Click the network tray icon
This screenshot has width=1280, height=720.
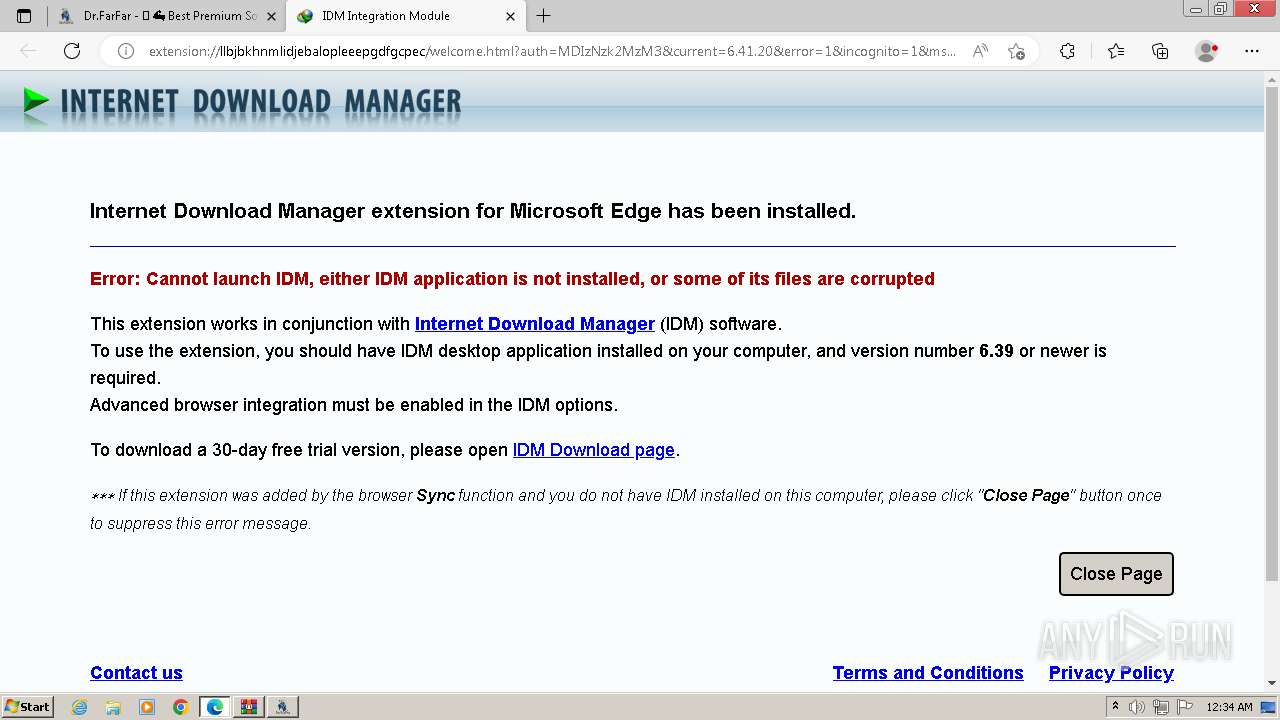click(1161, 707)
